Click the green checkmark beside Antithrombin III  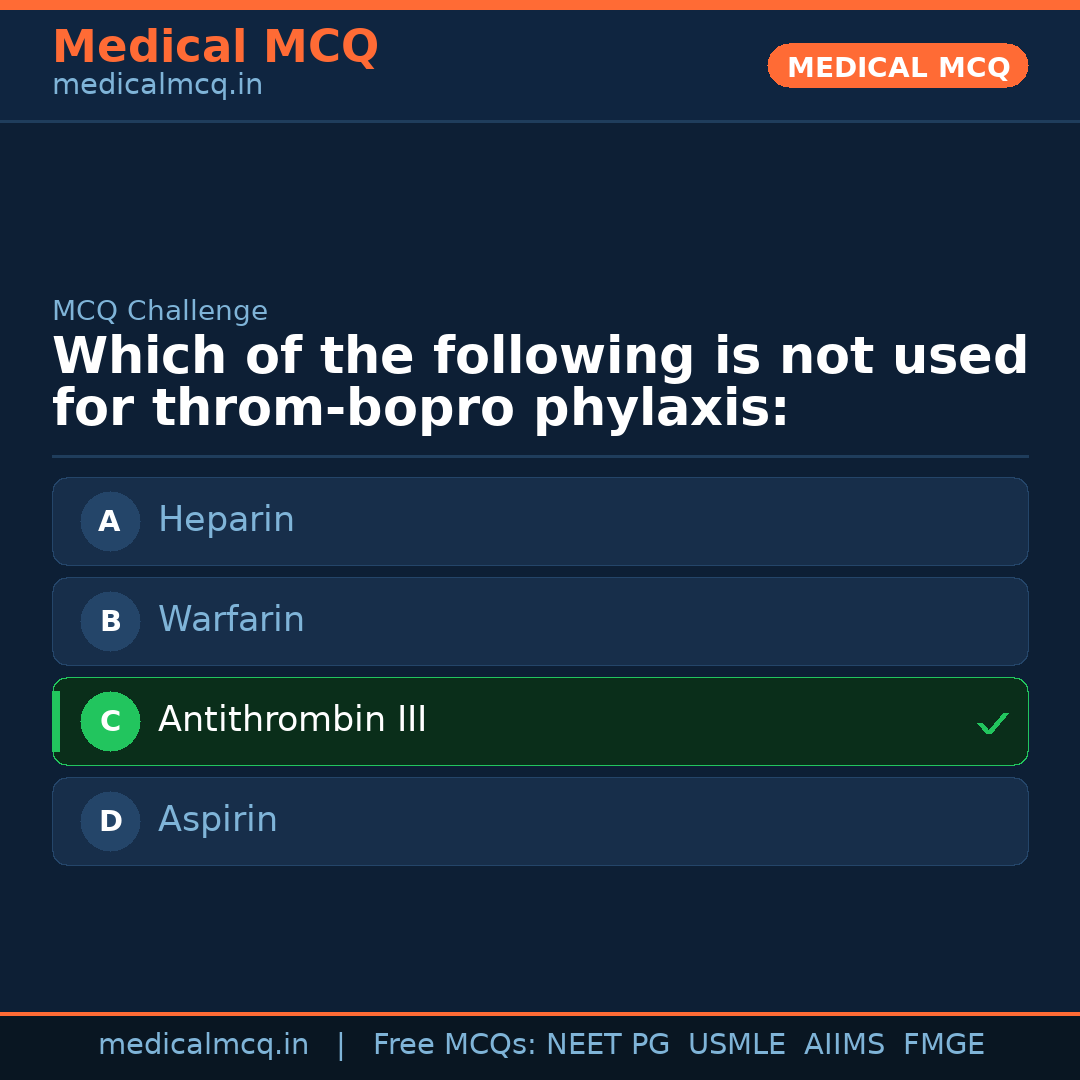[x=992, y=723]
